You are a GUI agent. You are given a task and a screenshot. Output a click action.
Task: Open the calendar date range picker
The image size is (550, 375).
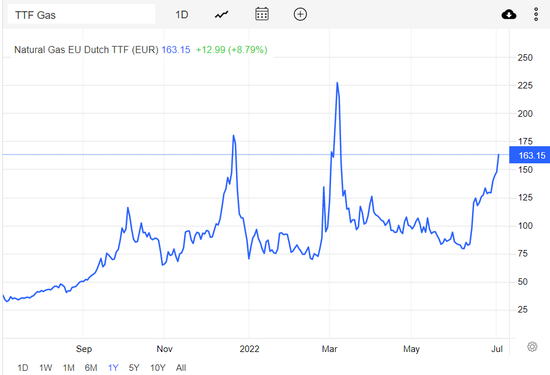[262, 14]
